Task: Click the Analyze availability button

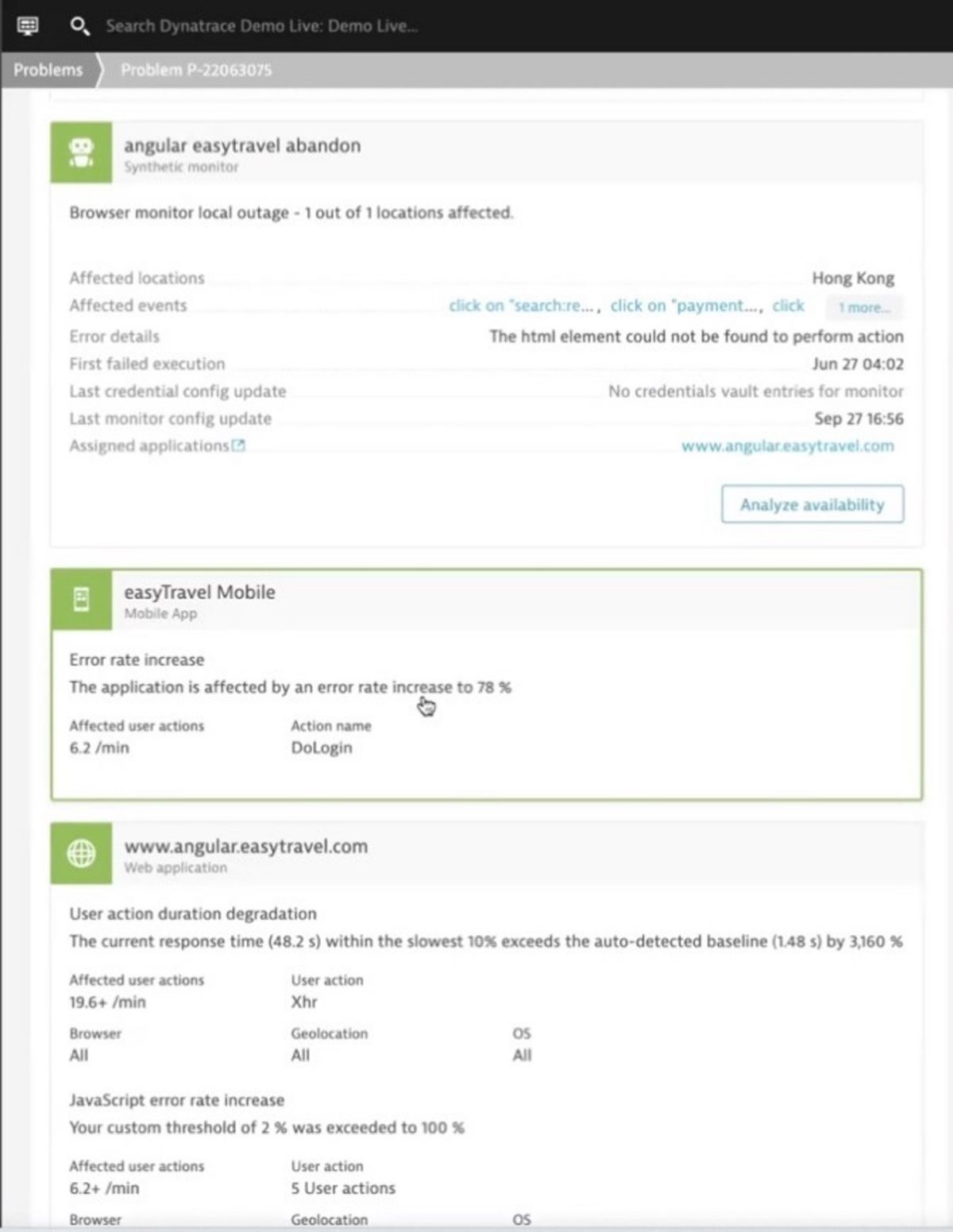Action: (812, 504)
